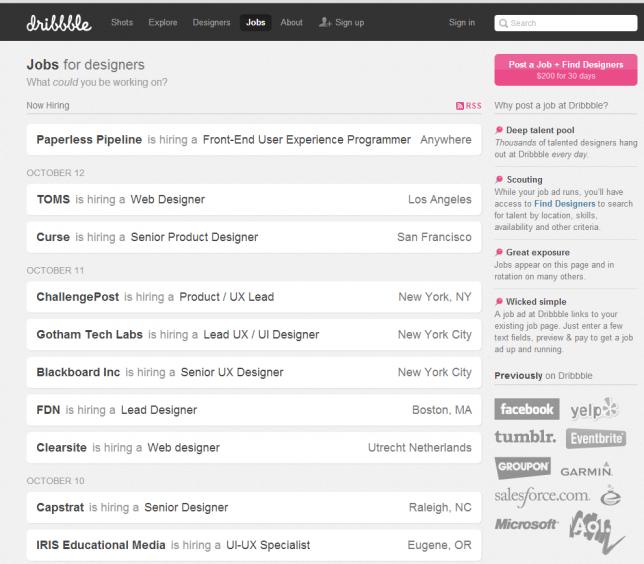The height and width of the screenshot is (564, 644).
Task: Click Post a Job + Find Designers button
Action: (566, 70)
